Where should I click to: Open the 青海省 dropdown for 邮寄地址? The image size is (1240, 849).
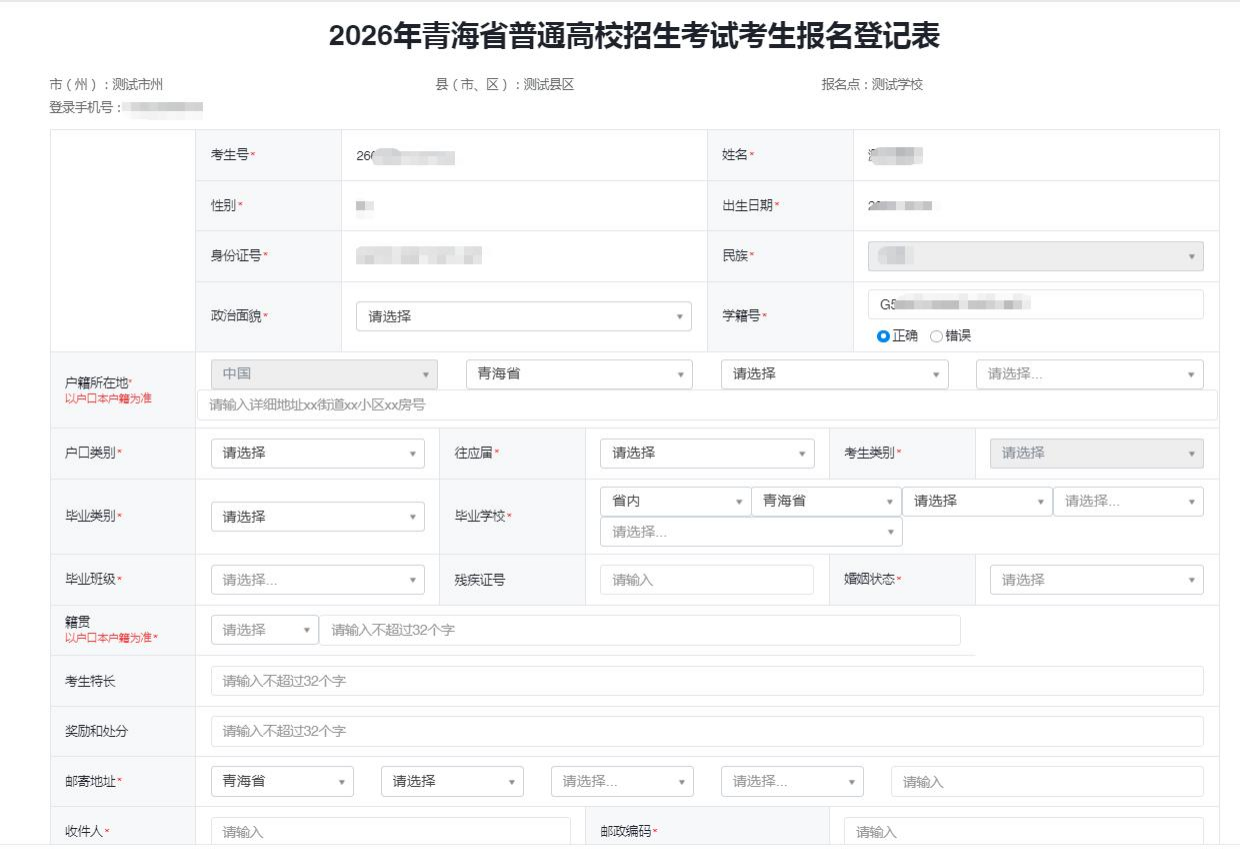[x=282, y=781]
